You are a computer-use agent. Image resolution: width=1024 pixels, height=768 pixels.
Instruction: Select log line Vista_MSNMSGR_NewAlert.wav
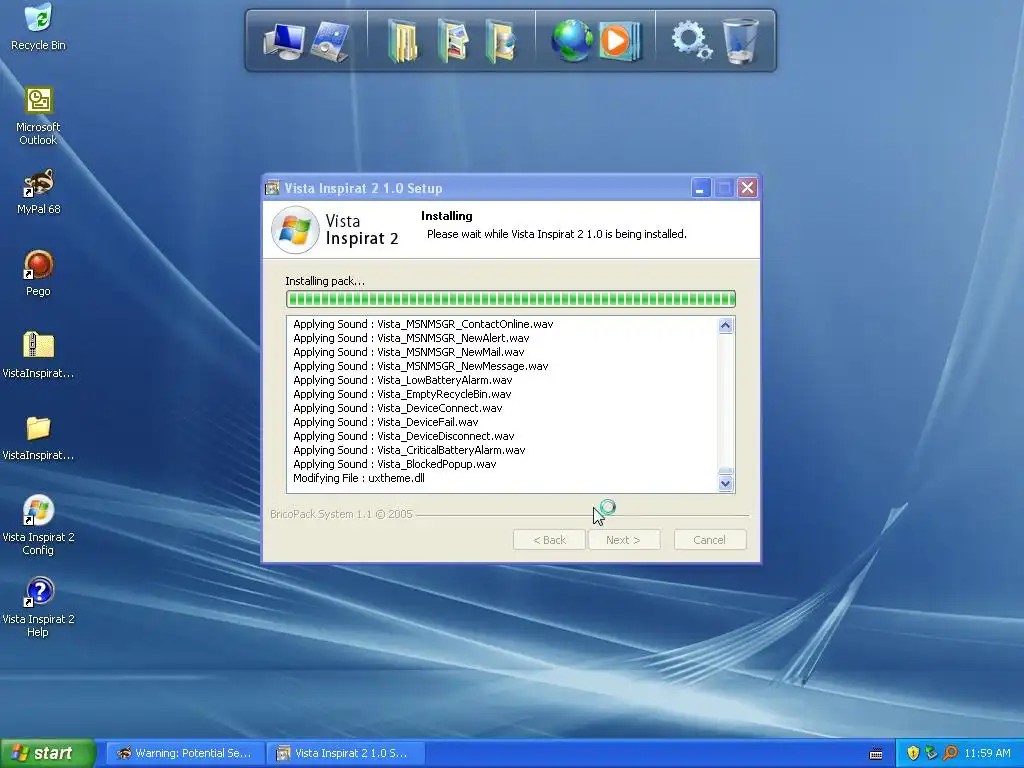411,338
